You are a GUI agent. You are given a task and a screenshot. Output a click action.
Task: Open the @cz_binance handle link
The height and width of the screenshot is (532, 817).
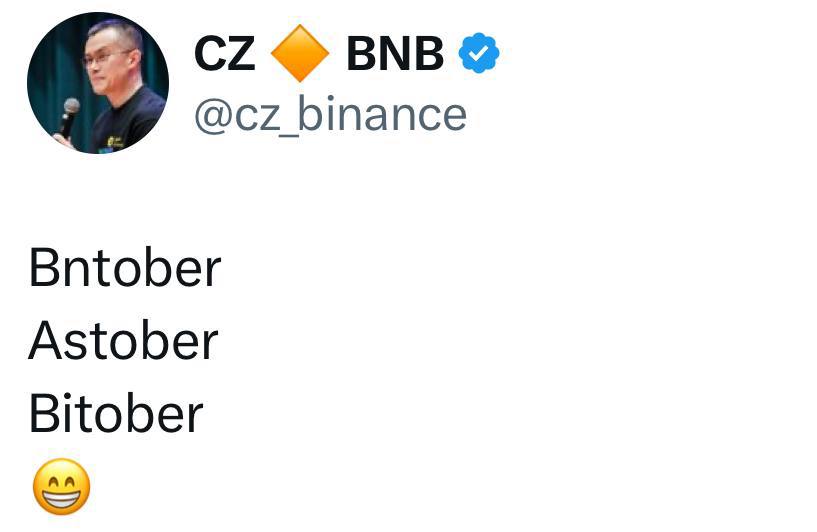coord(330,115)
